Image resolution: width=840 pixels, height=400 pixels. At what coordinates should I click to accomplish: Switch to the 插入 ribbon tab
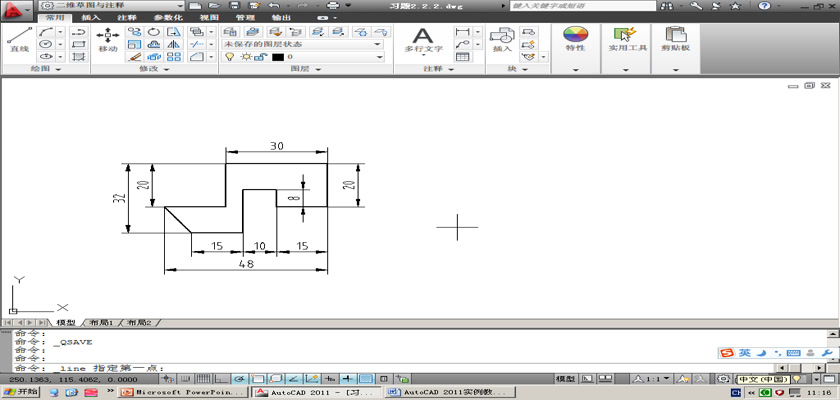(91, 18)
